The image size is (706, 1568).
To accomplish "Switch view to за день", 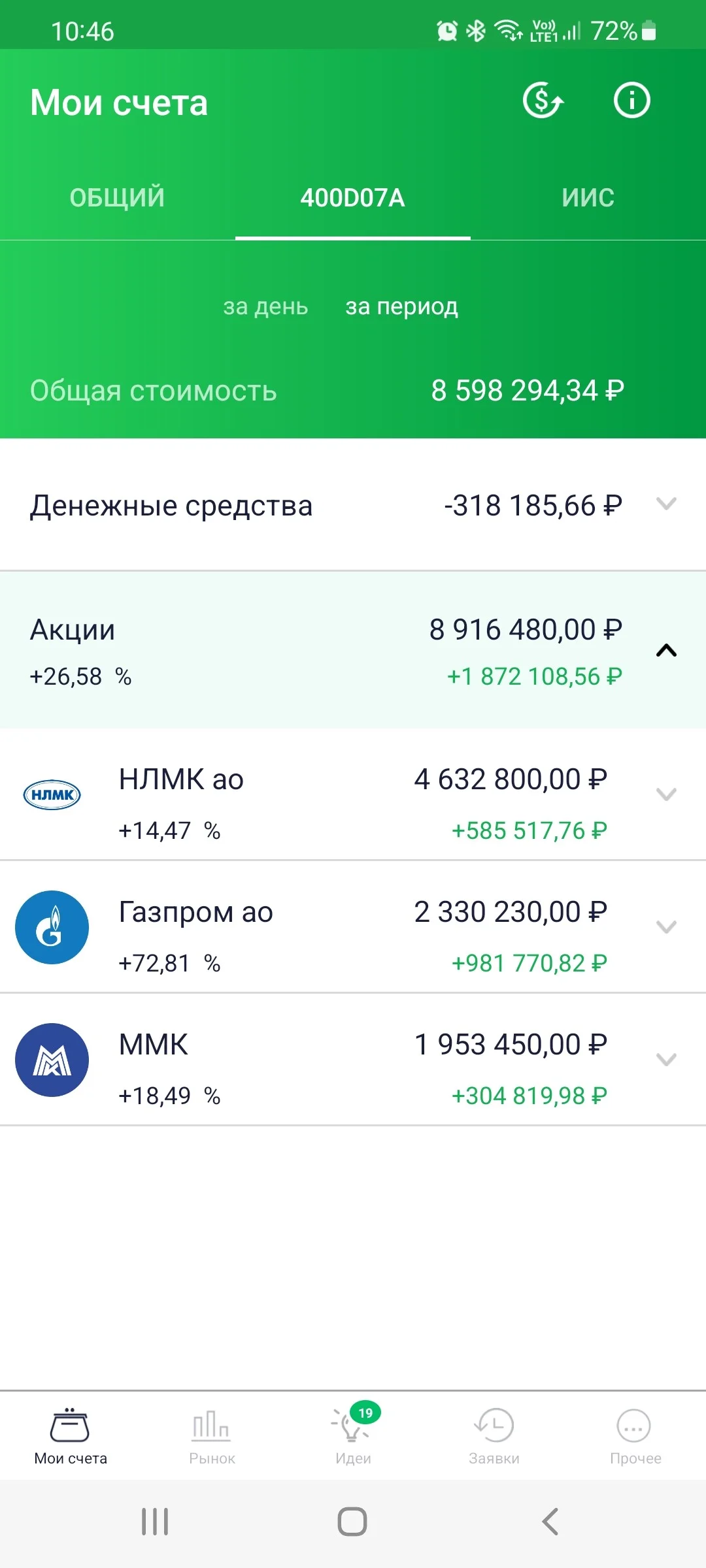I will coord(265,306).
